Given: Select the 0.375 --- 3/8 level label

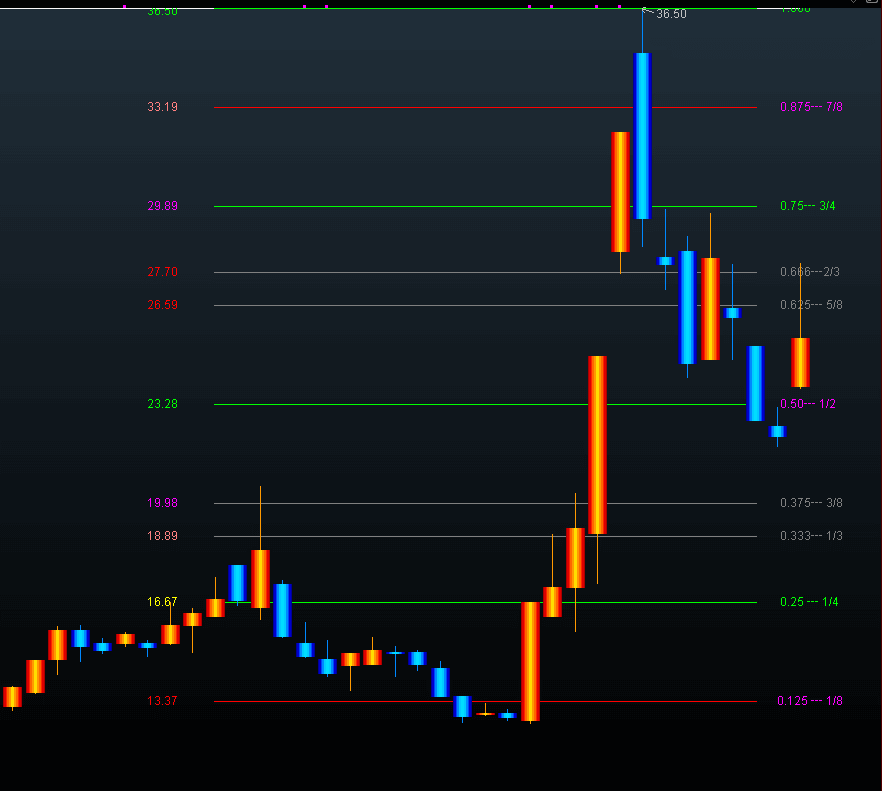Looking at the screenshot, I should [811, 503].
